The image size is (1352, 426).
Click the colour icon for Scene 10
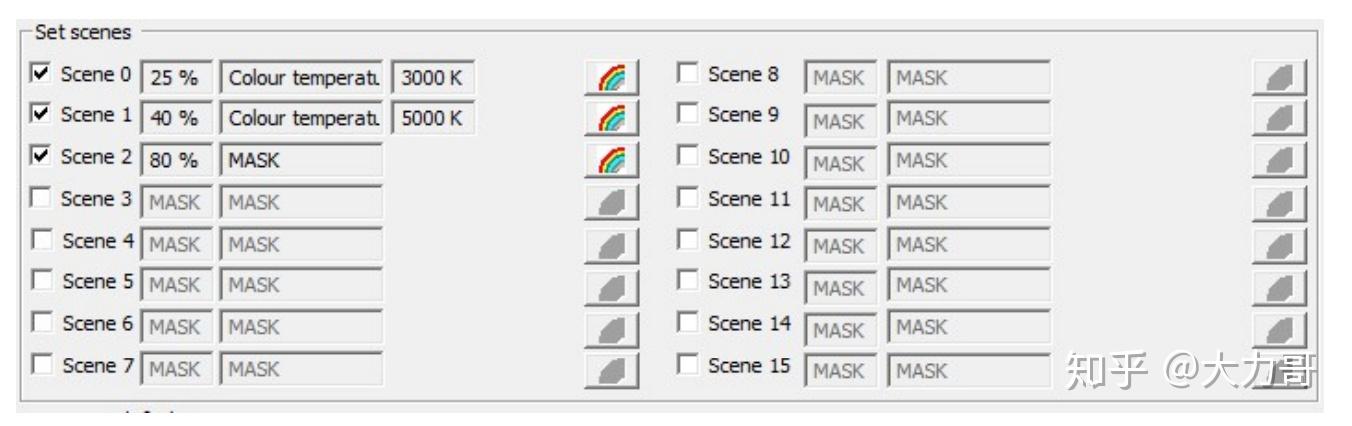pyautogui.click(x=1279, y=161)
